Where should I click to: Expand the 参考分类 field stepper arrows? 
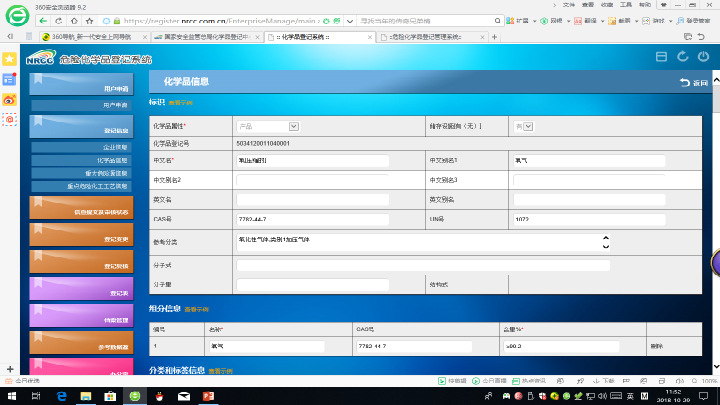[x=605, y=242]
